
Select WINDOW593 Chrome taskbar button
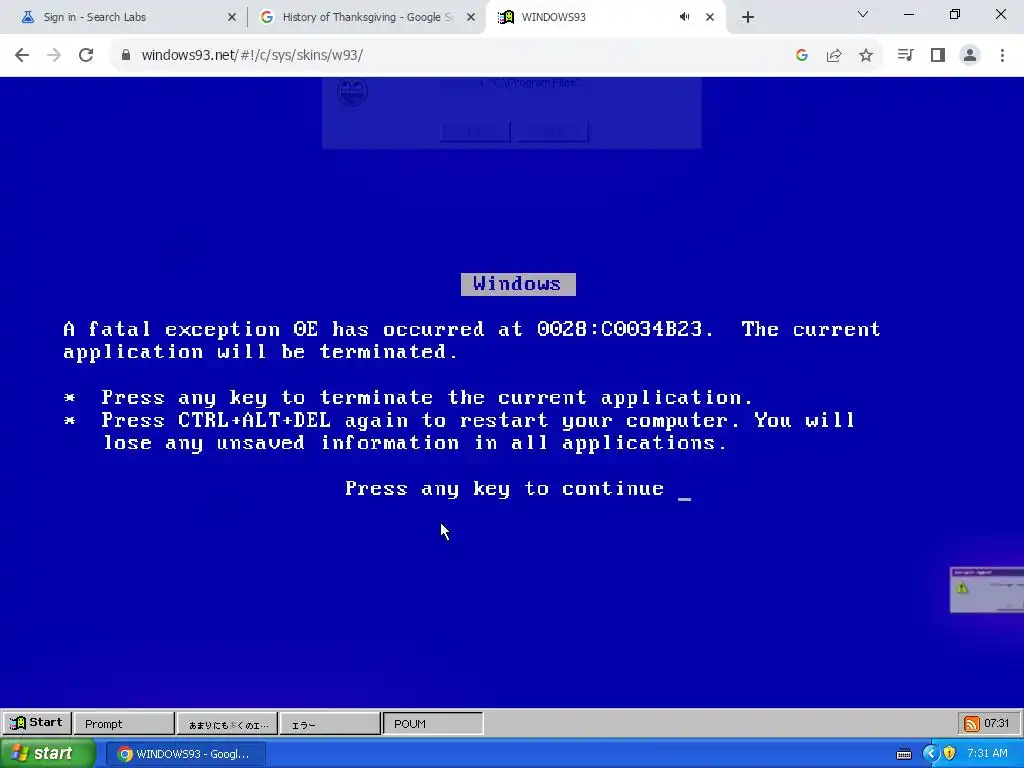tap(186, 754)
